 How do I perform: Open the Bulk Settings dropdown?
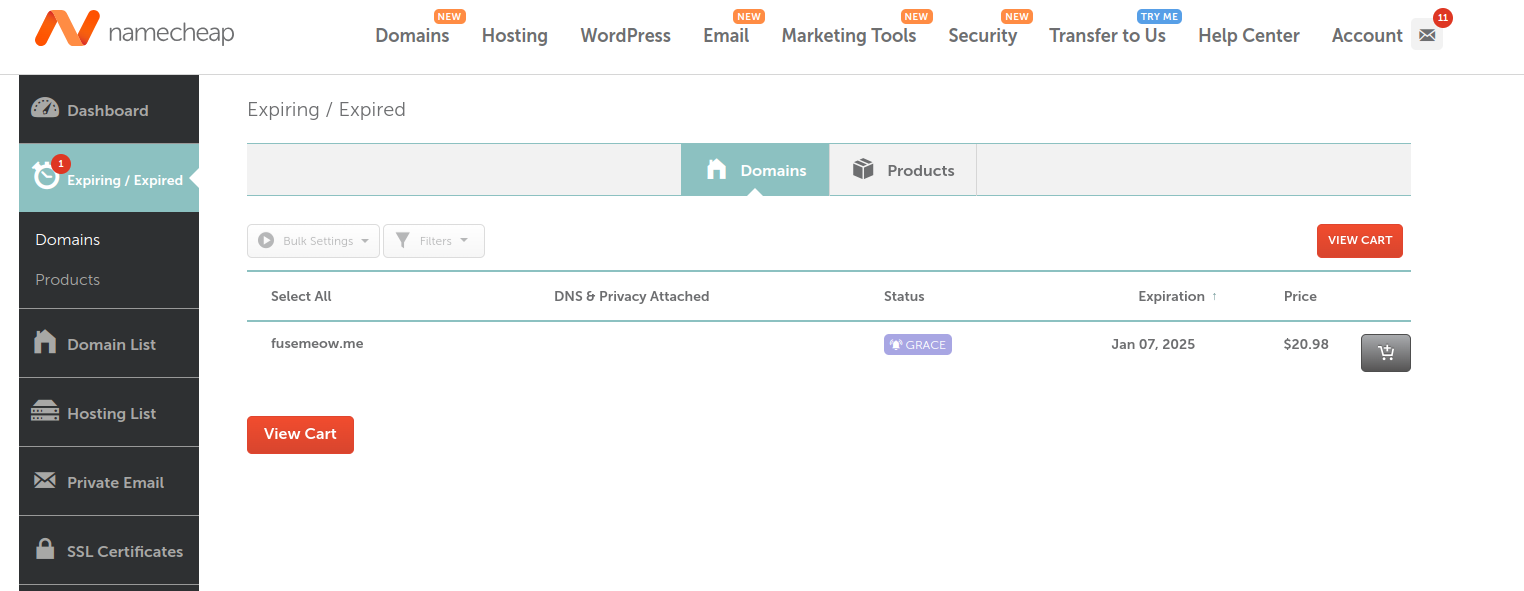313,241
